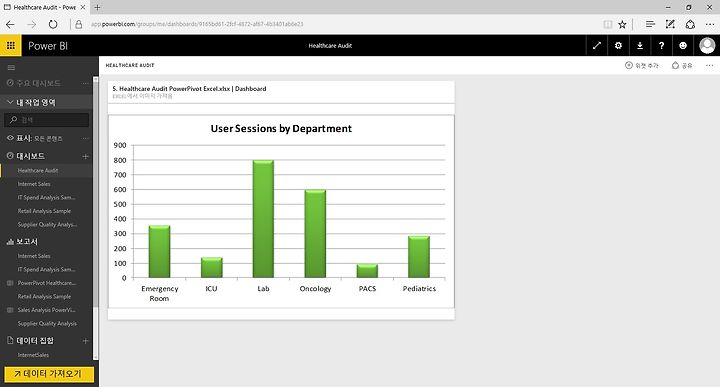
Task: Click the Pediatrics bar in chart
Action: [x=419, y=257]
